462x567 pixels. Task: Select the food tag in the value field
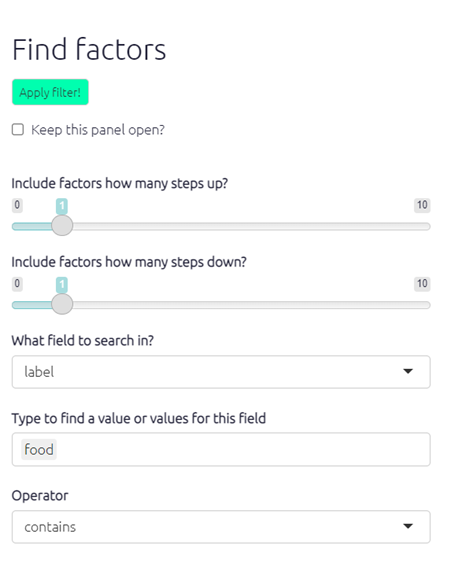(x=39, y=449)
